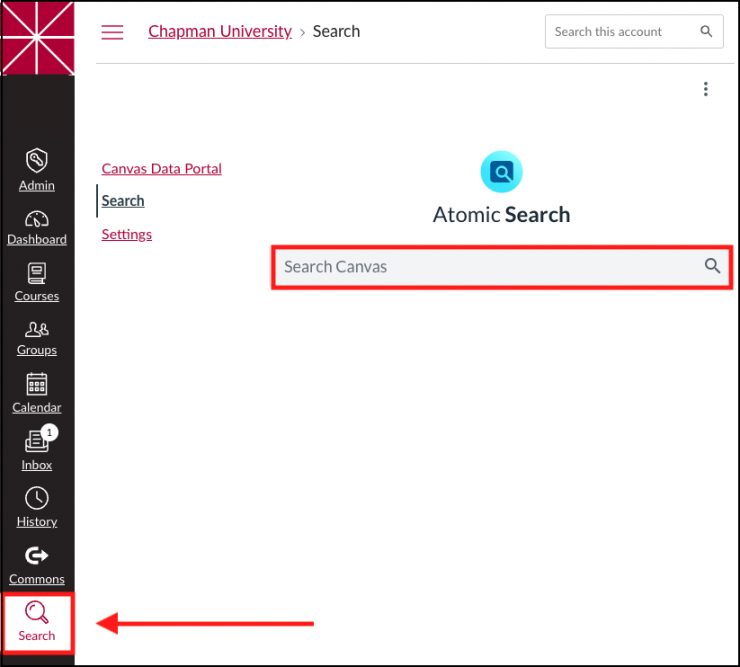The width and height of the screenshot is (740, 667).
Task: Open the Calendar icon in sidebar
Action: coord(37,392)
